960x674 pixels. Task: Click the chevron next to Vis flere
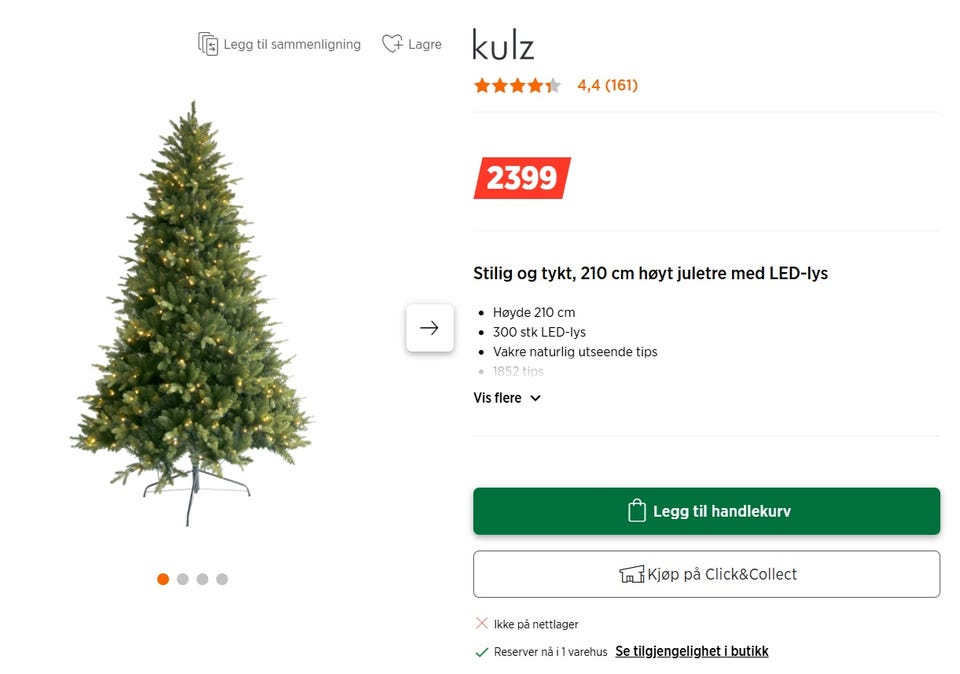pyautogui.click(x=536, y=398)
